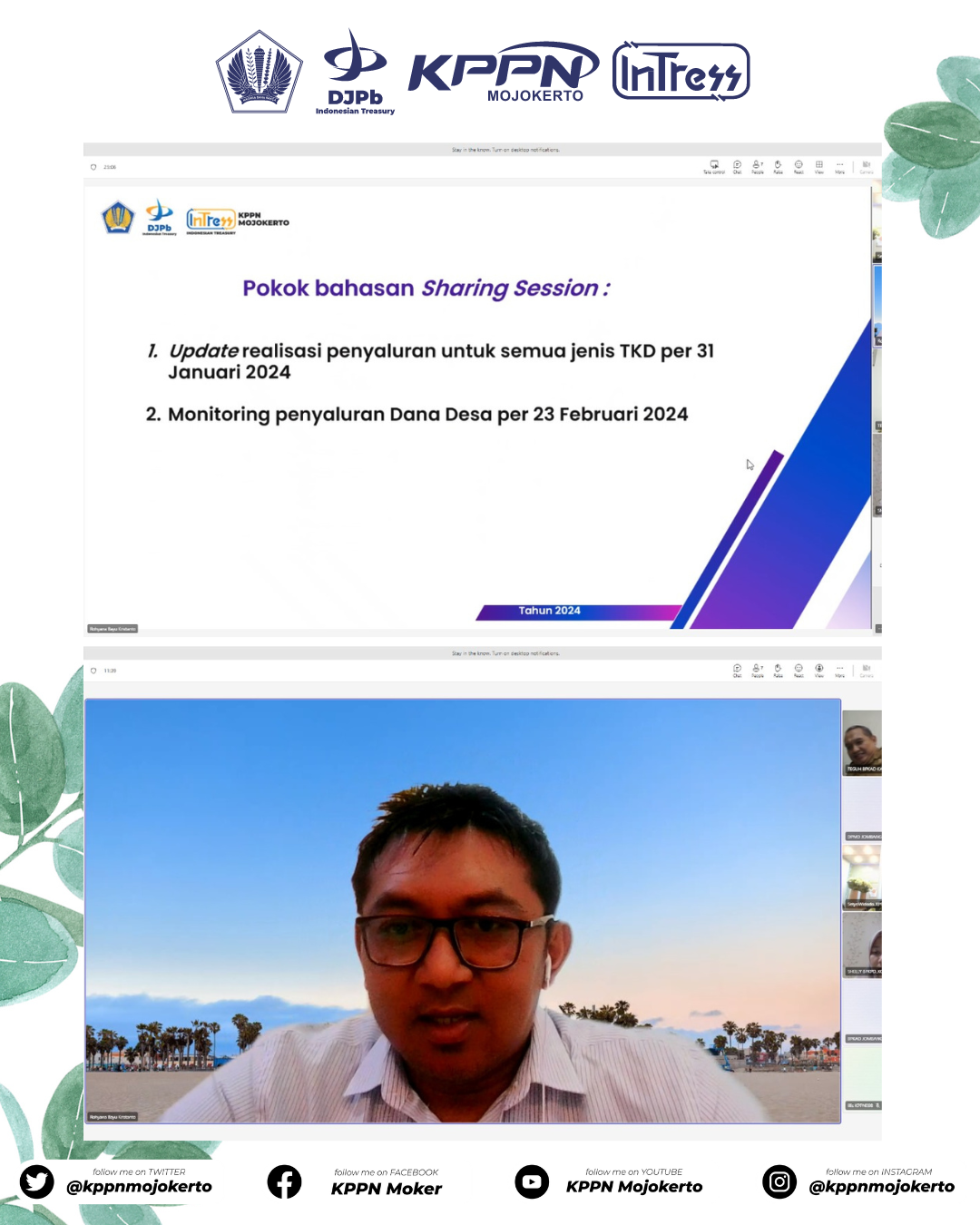Raise hand in the lower meeting toolbar
The width and height of the screenshot is (980, 1225).
(x=778, y=670)
